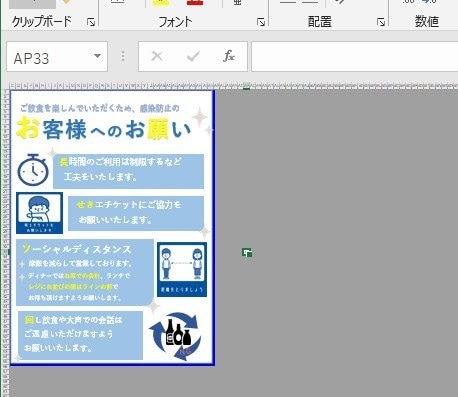Click the poster title お客様へのお願い
Image resolution: width=458 pixels, height=397 pixels.
click(104, 129)
